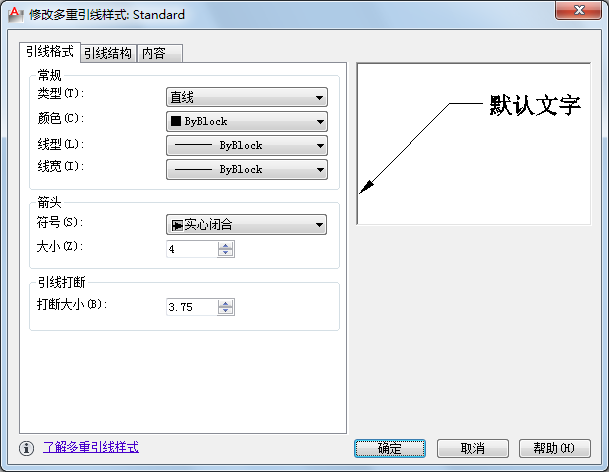Screen dimensions: 609x472
Task: Decrease arrow size with down spinner
Action: click(x=226, y=253)
